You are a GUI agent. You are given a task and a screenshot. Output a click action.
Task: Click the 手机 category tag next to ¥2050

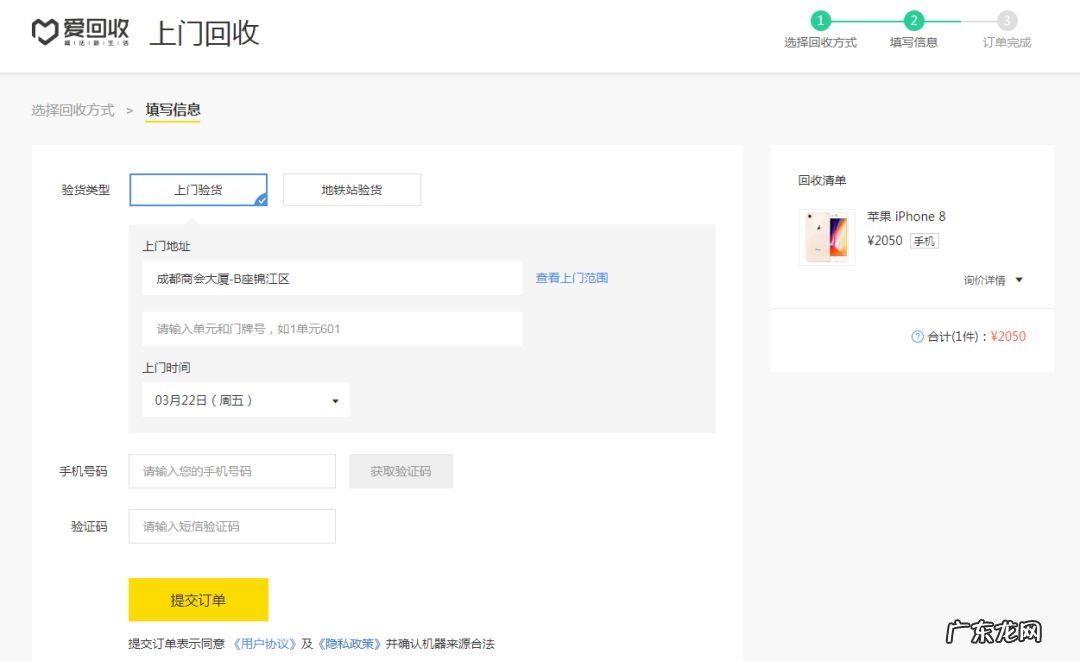click(925, 240)
